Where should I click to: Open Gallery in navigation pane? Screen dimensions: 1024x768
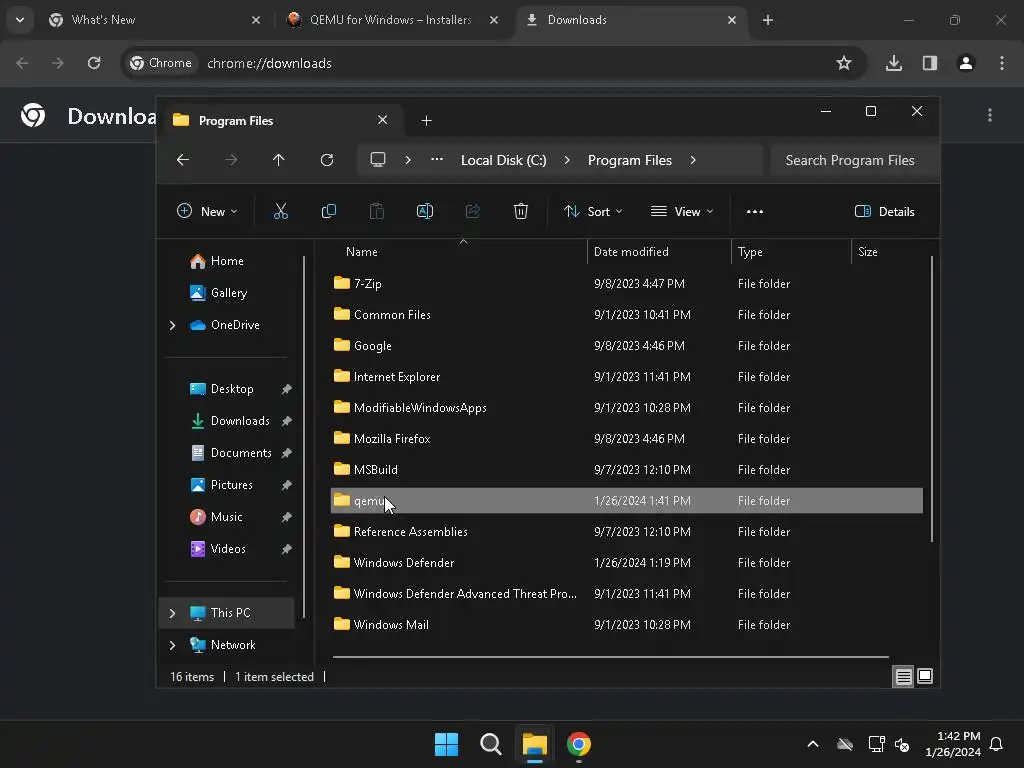(228, 293)
